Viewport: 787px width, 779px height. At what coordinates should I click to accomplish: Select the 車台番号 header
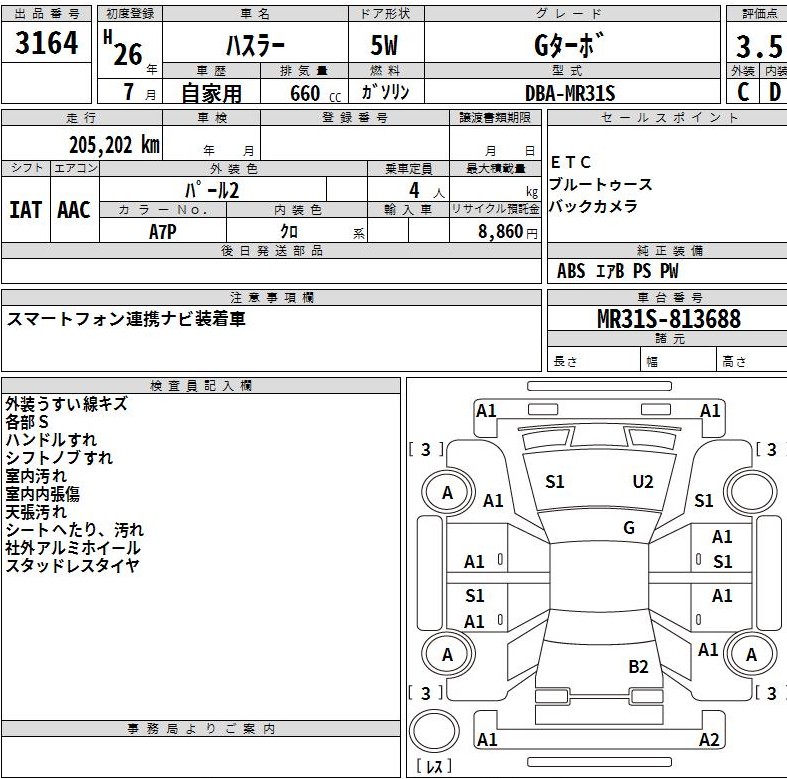(670, 298)
